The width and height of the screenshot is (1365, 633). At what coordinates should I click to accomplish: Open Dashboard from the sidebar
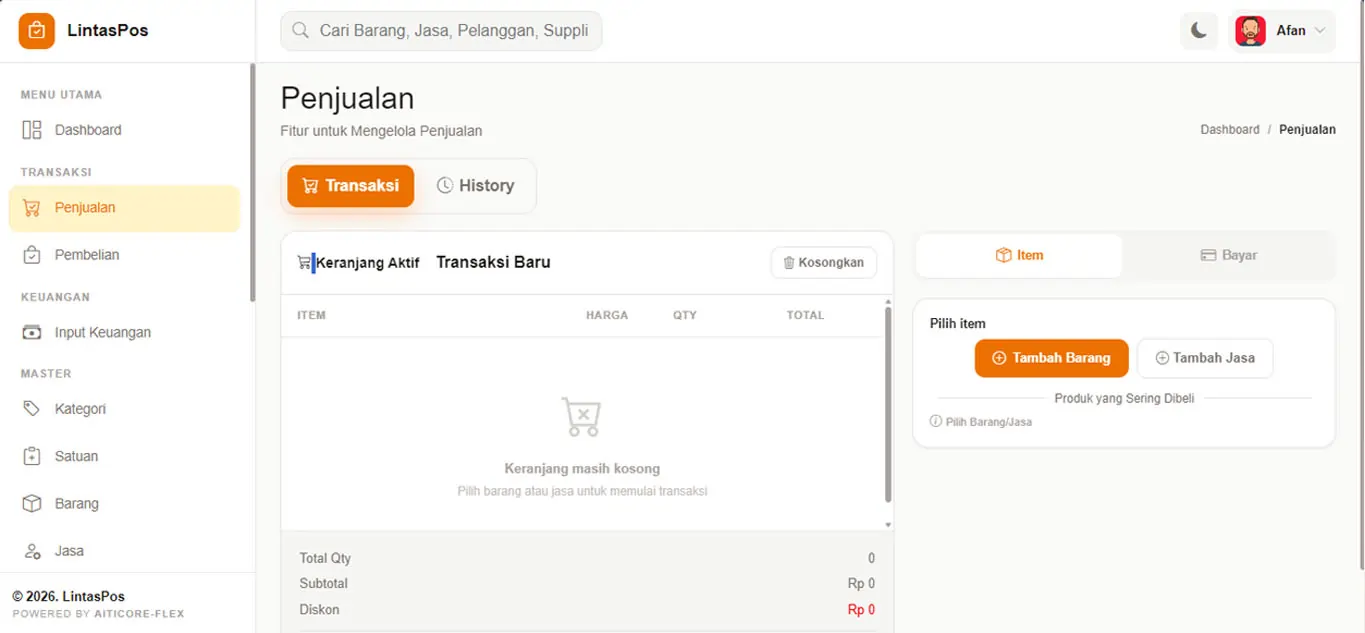point(87,130)
